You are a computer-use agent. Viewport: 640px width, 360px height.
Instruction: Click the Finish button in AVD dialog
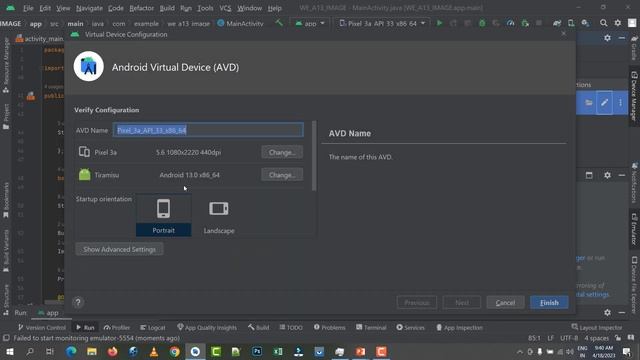coord(549,302)
